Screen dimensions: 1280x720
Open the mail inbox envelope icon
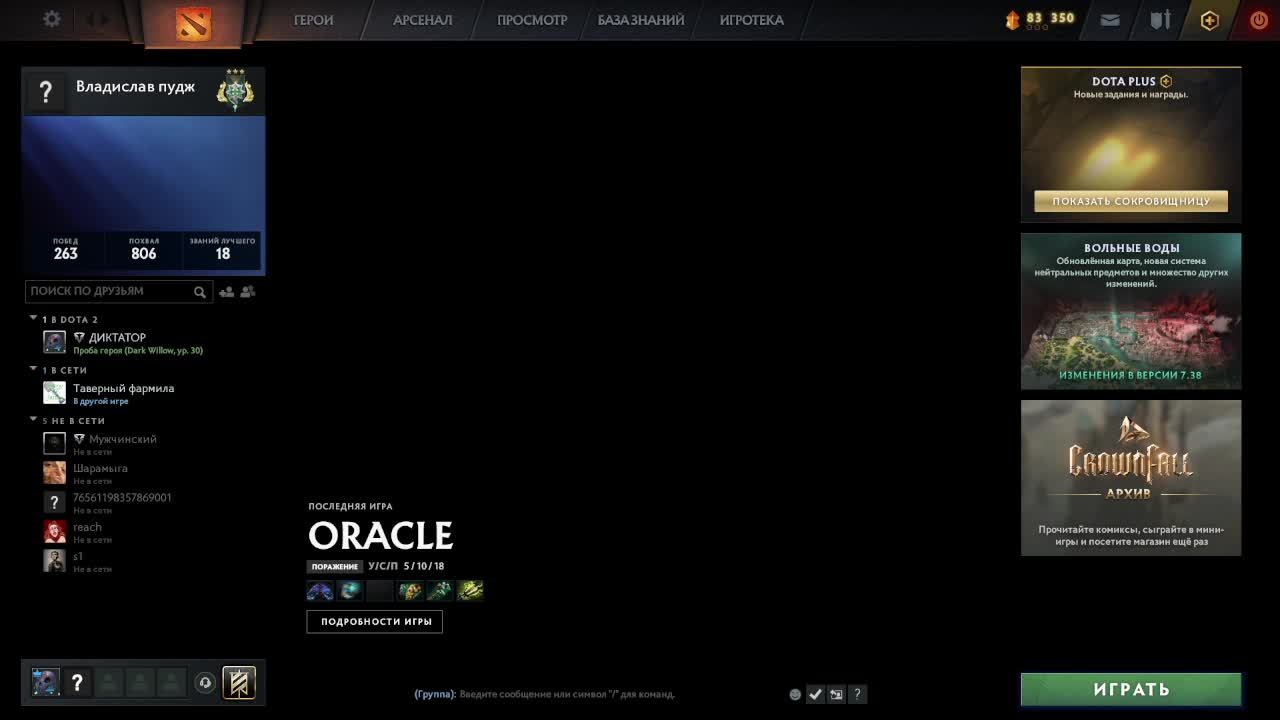tap(1110, 20)
